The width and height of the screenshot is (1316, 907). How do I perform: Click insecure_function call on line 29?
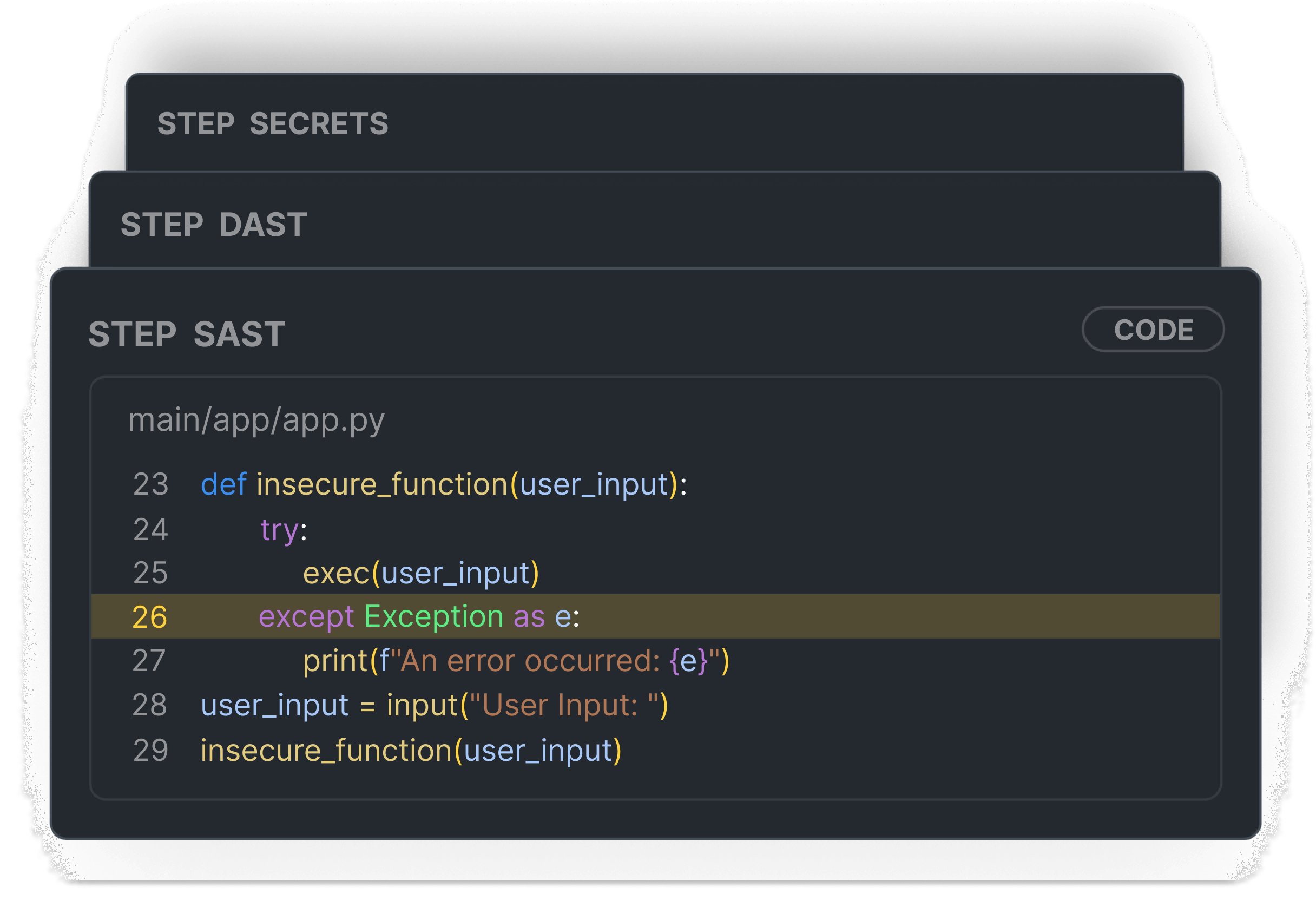click(x=326, y=750)
